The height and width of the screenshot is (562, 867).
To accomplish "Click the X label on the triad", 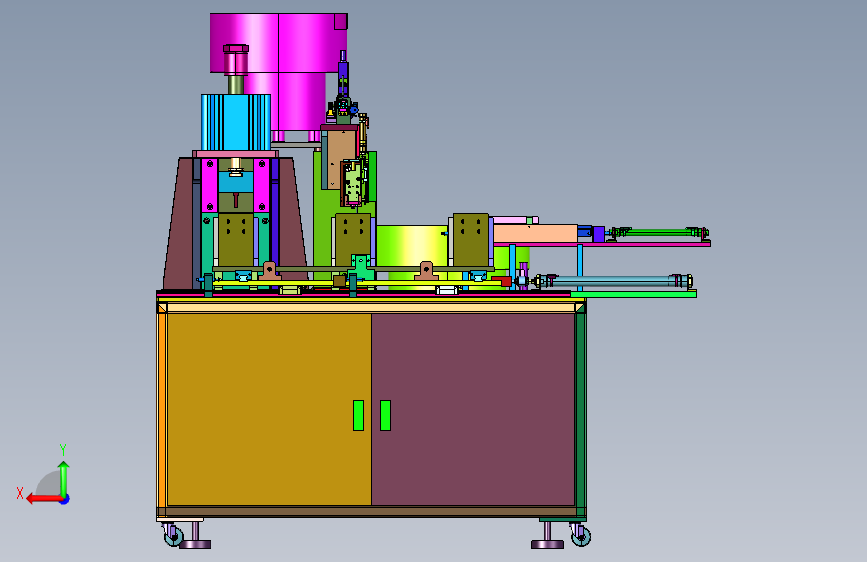I will point(20,493).
